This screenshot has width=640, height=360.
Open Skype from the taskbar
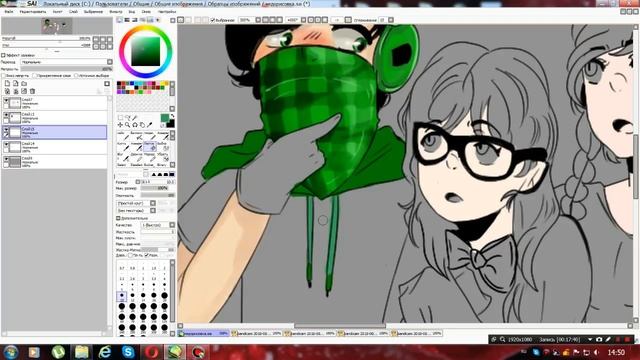(x=128, y=352)
